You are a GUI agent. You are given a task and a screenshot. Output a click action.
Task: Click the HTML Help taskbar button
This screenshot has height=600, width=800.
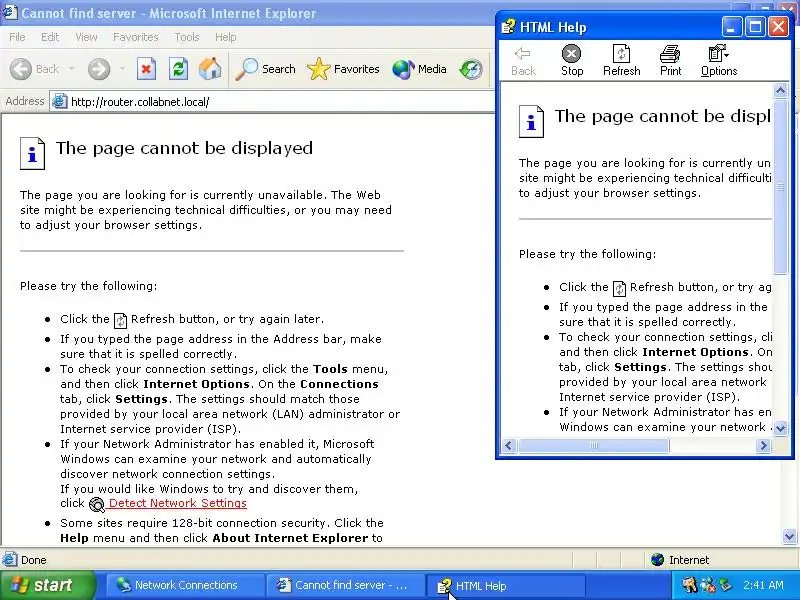(x=505, y=585)
